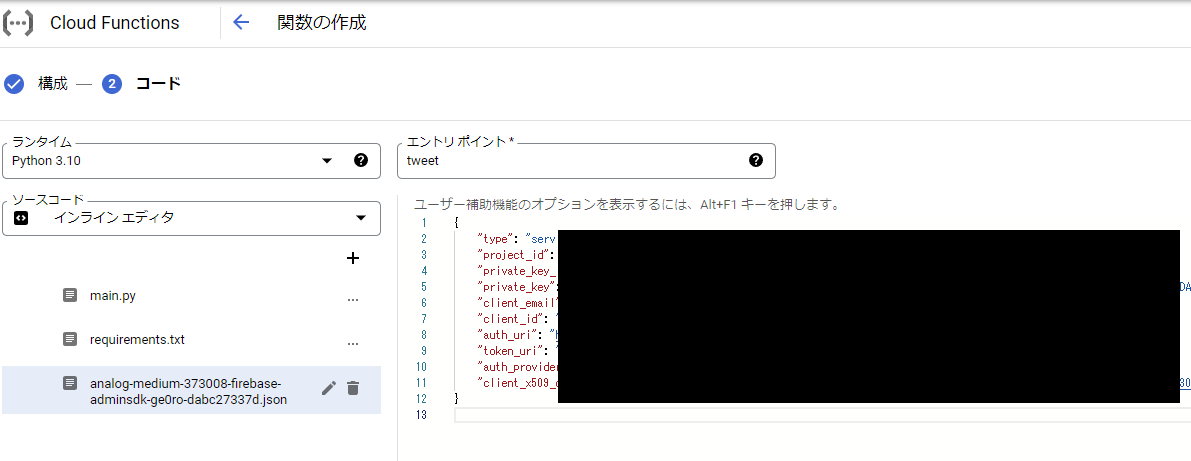This screenshot has width=1191, height=461.
Task: Click the "client_email" key in editor
Action: [517, 303]
